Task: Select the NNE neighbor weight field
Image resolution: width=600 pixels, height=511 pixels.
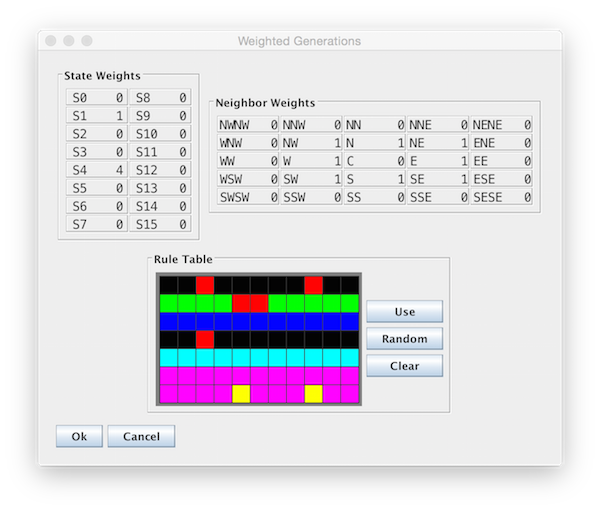Action: click(x=438, y=124)
